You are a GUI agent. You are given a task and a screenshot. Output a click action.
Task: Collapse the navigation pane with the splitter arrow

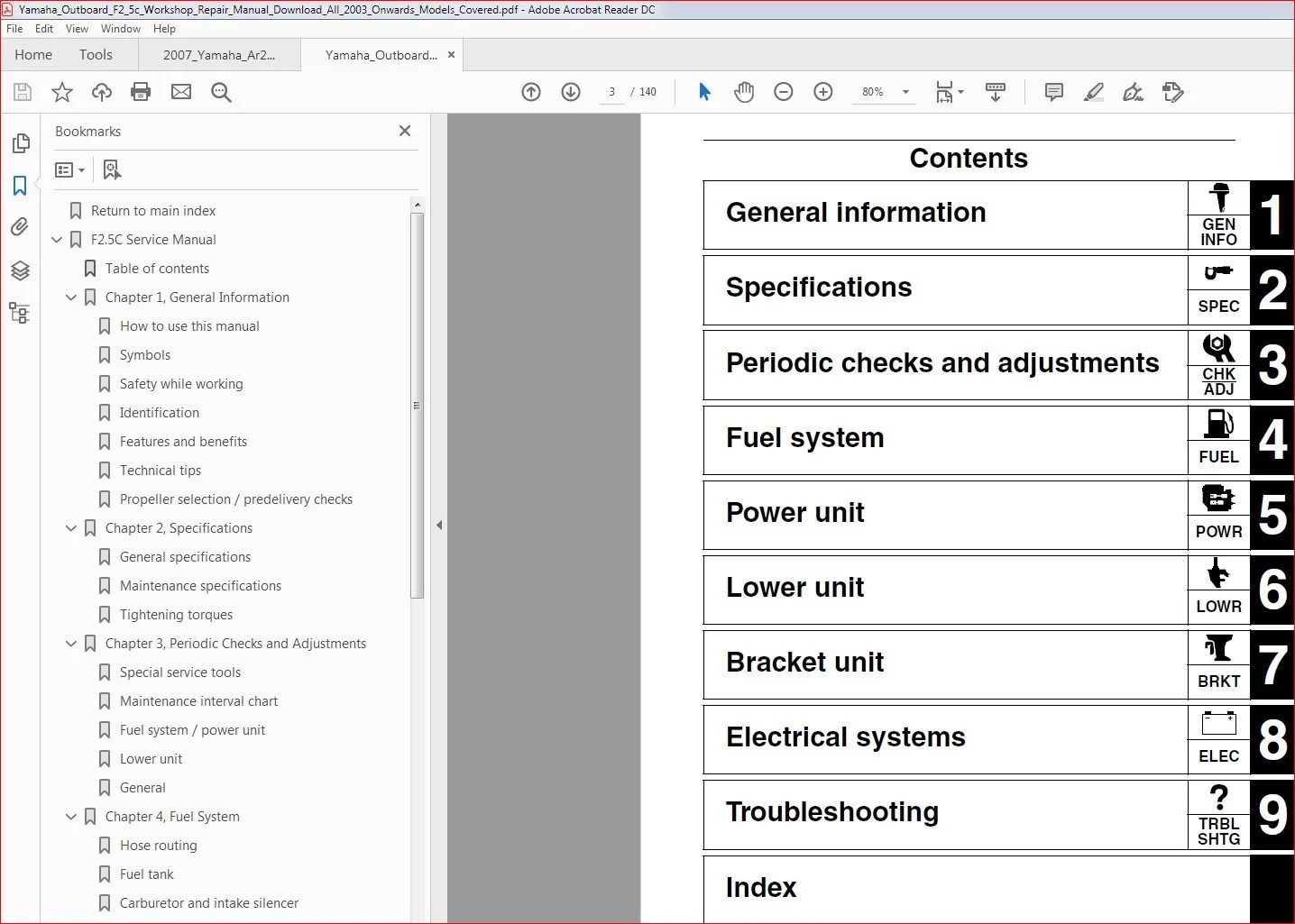pyautogui.click(x=439, y=525)
